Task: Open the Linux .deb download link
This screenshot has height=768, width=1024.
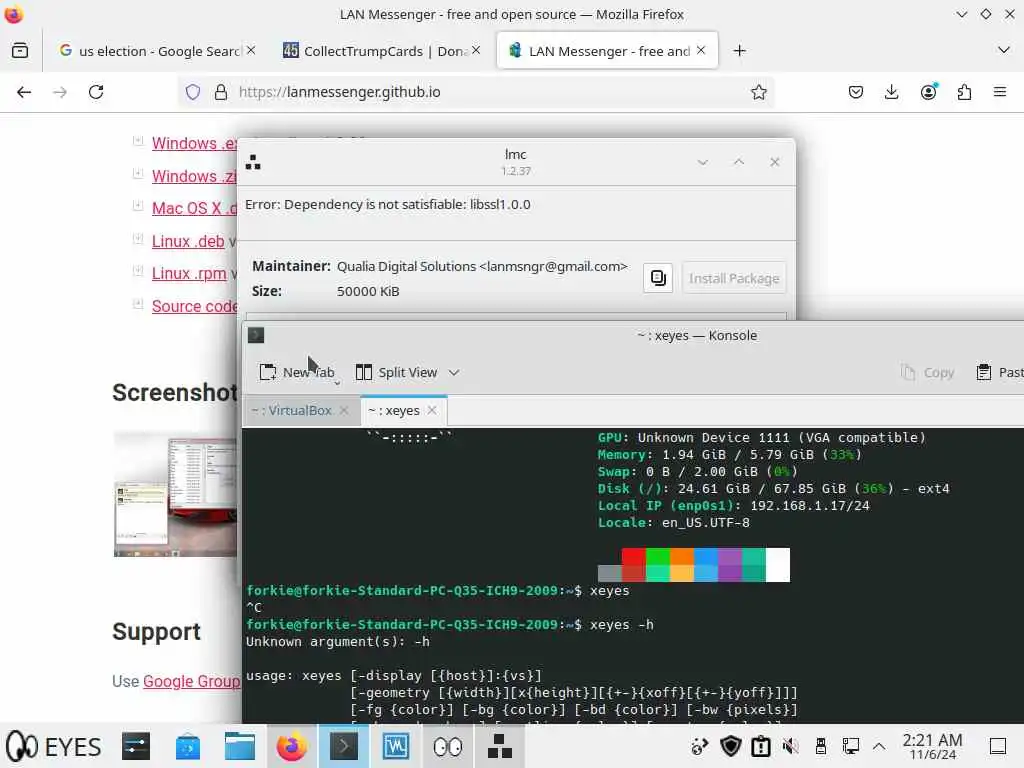Action: (188, 241)
